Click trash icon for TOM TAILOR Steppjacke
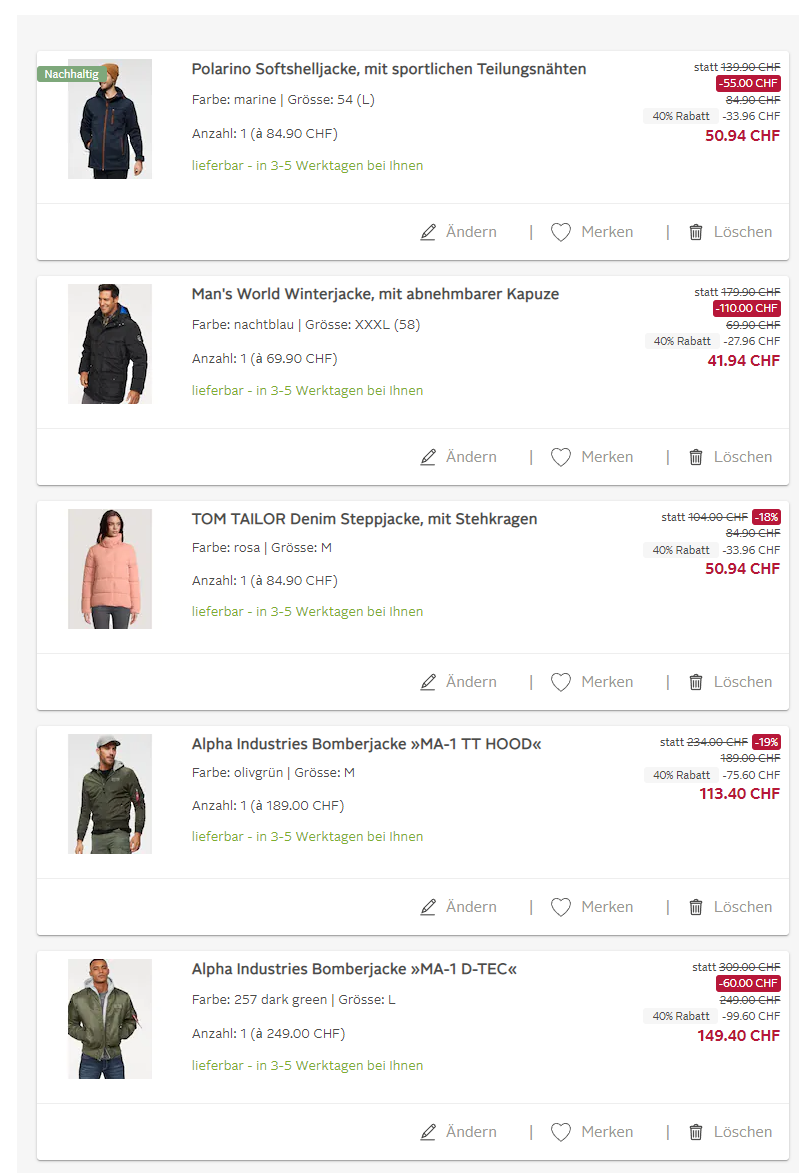This screenshot has width=799, height=1173. (x=696, y=682)
